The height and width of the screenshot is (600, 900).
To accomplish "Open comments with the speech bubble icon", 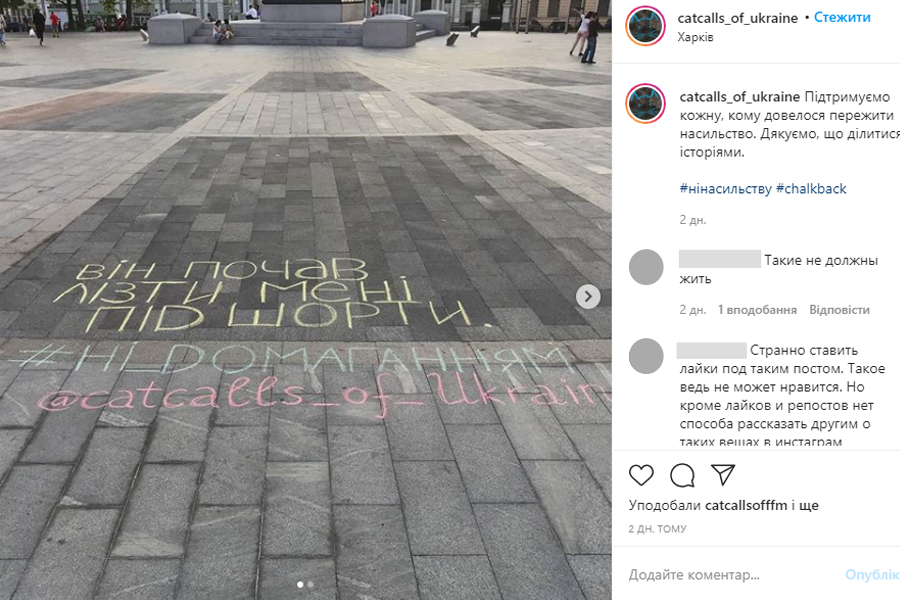I will pyautogui.click(x=682, y=475).
